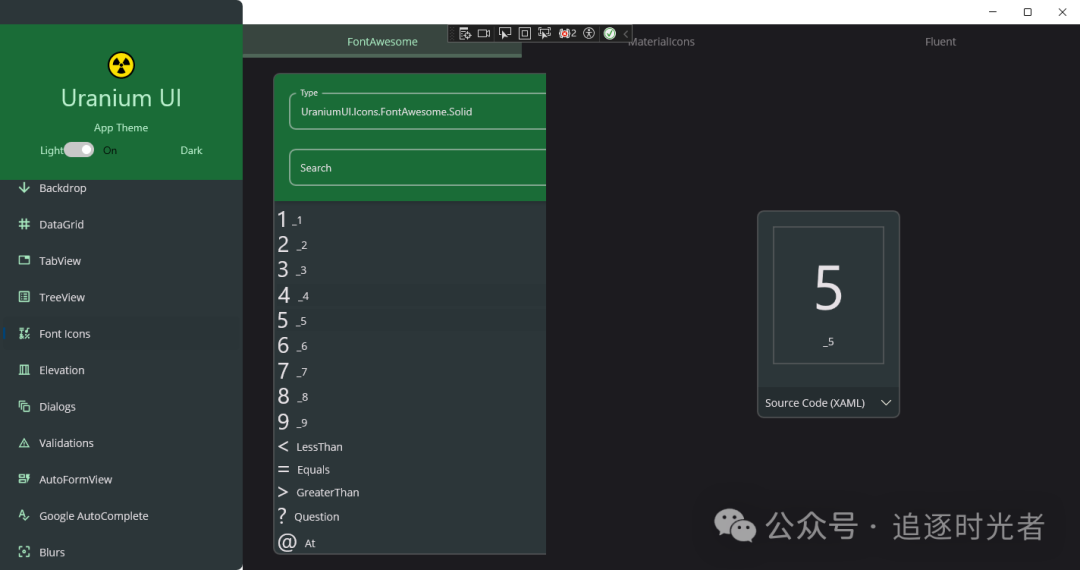
Task: Open AutoFormView page in sidebar
Action: click(x=121, y=480)
